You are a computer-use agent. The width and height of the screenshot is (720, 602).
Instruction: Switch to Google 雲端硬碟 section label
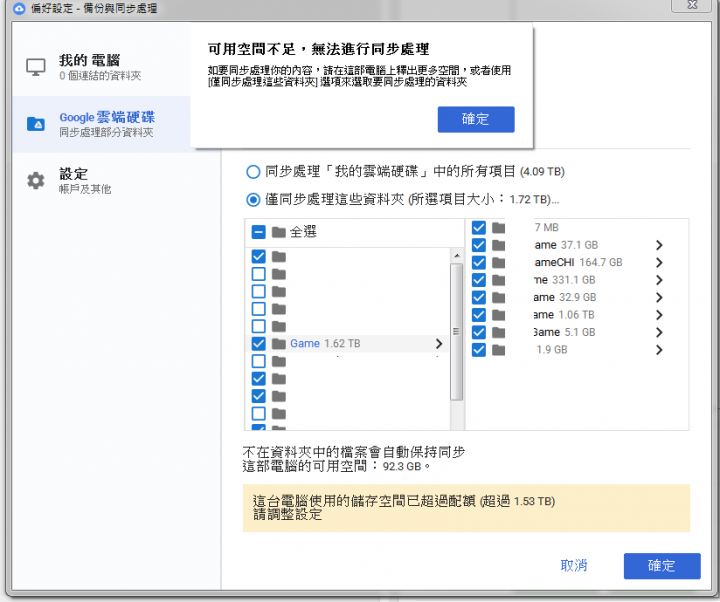click(107, 117)
